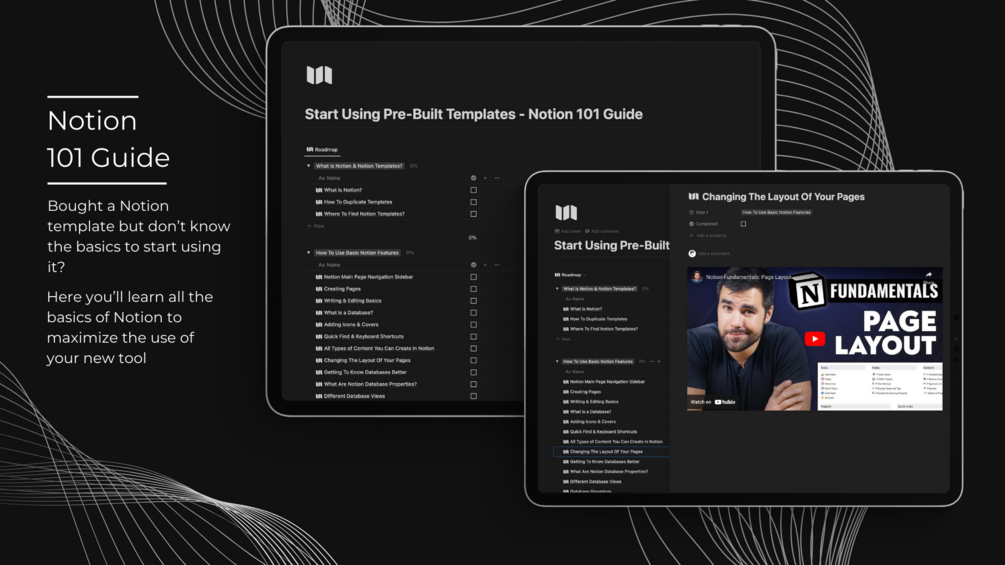
Task: Check the 'What is a Database?' checkbox
Action: click(x=474, y=313)
